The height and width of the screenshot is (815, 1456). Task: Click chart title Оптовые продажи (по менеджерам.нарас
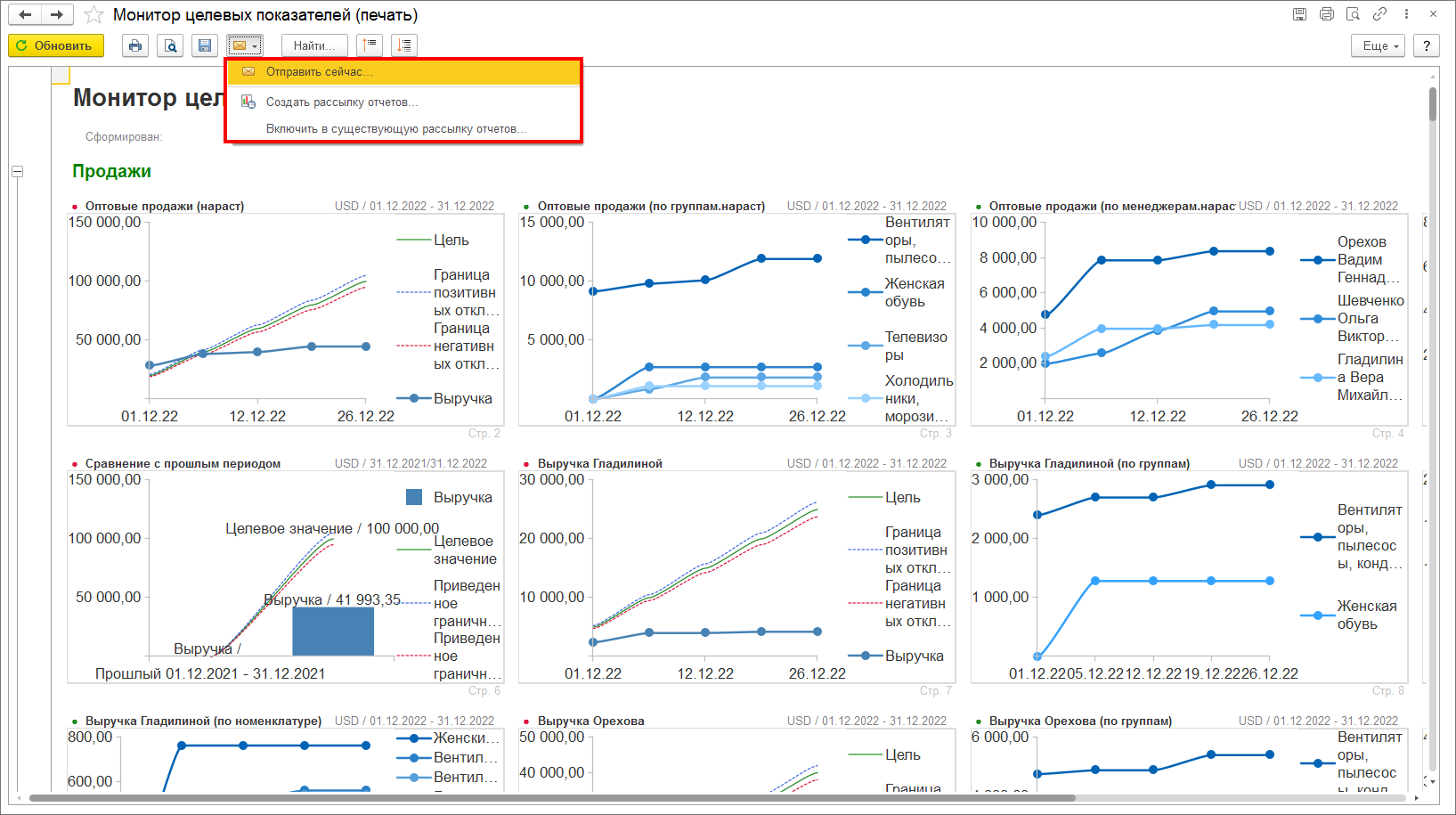click(1111, 206)
